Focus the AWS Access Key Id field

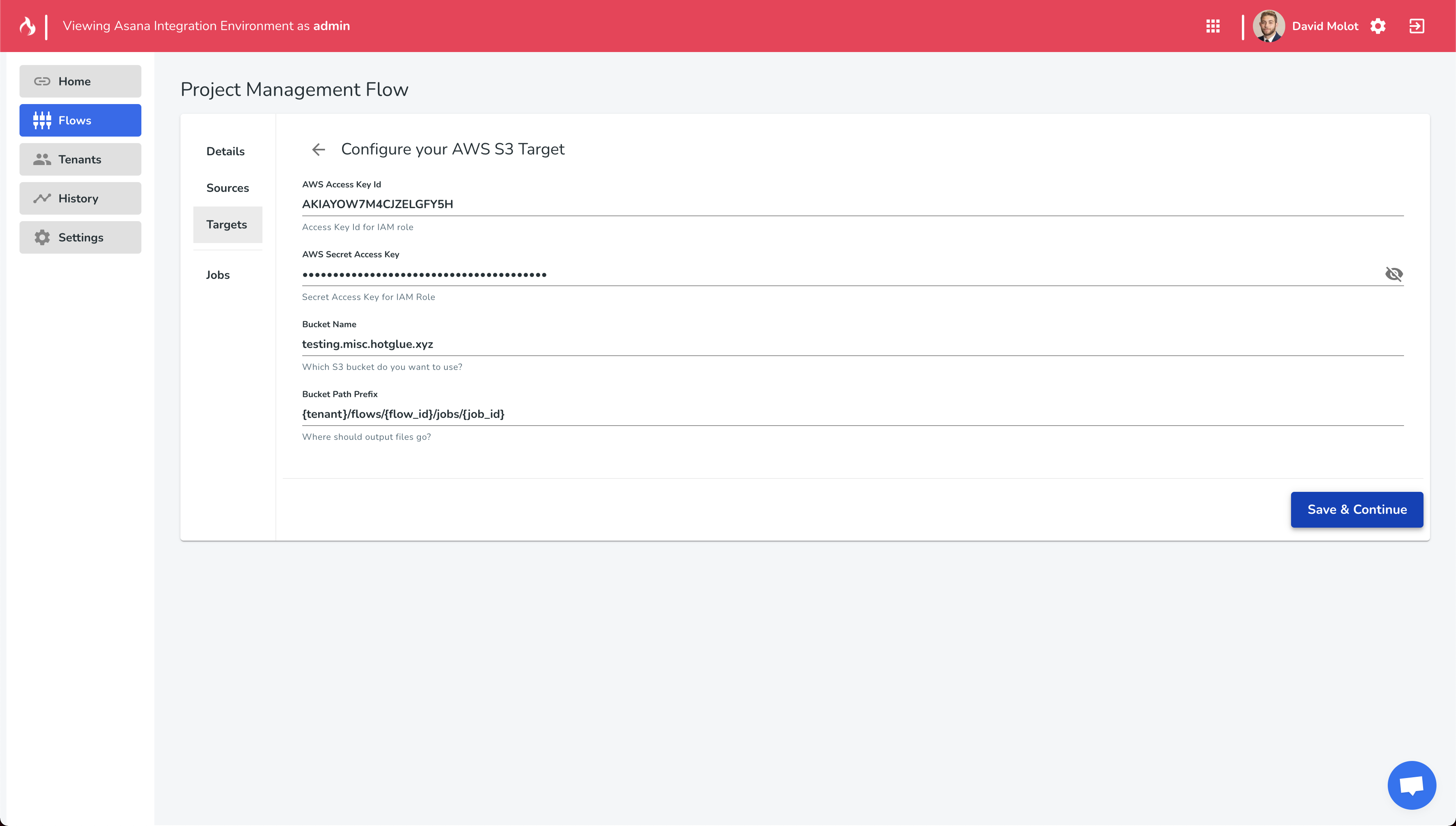pyautogui.click(x=853, y=204)
